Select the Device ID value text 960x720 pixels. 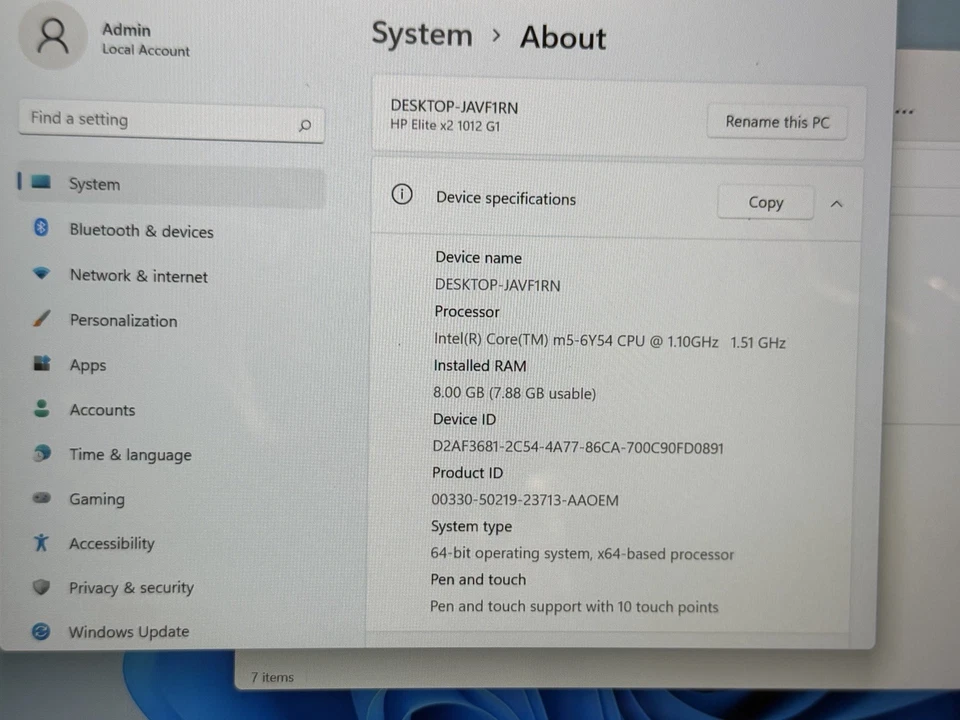point(578,447)
